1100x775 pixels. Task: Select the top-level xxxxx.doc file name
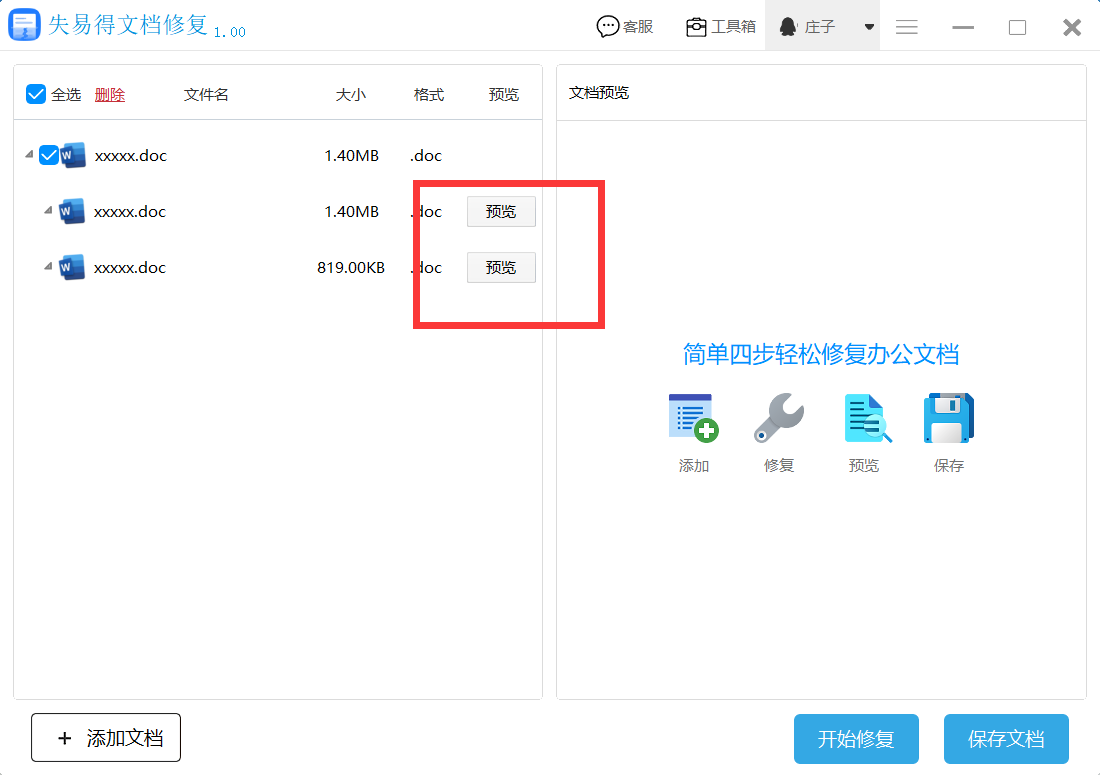(130, 156)
